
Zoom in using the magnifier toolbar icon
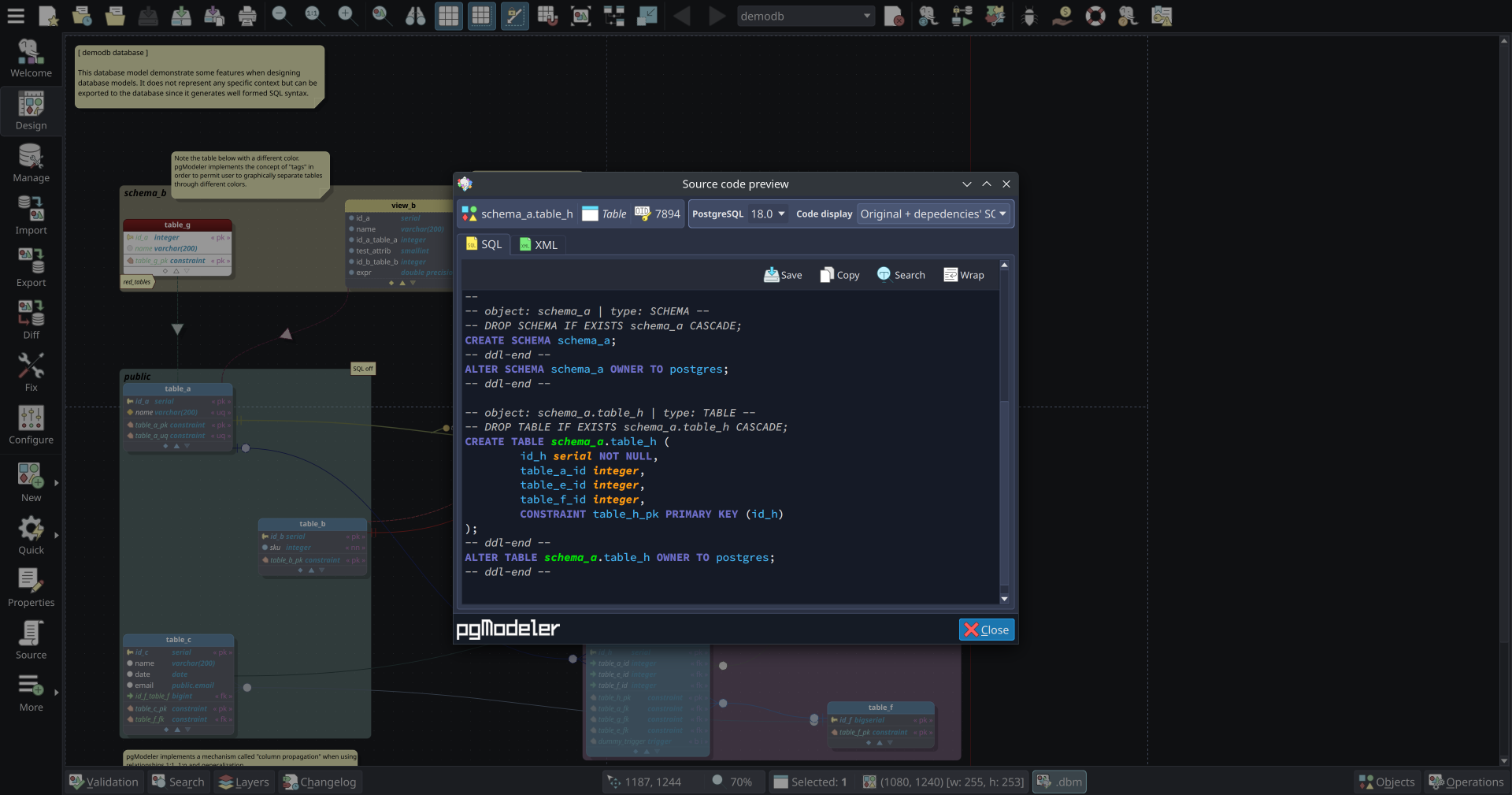346,16
